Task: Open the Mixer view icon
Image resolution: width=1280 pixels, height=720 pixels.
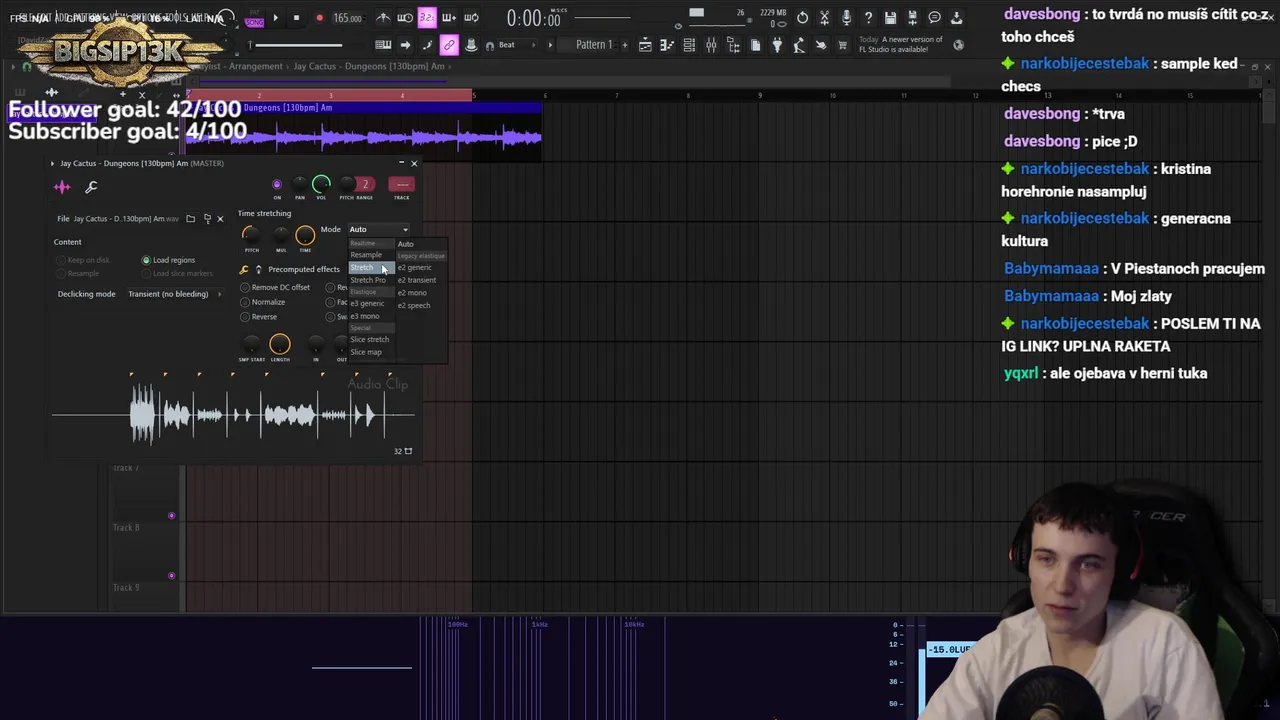Action: (711, 45)
